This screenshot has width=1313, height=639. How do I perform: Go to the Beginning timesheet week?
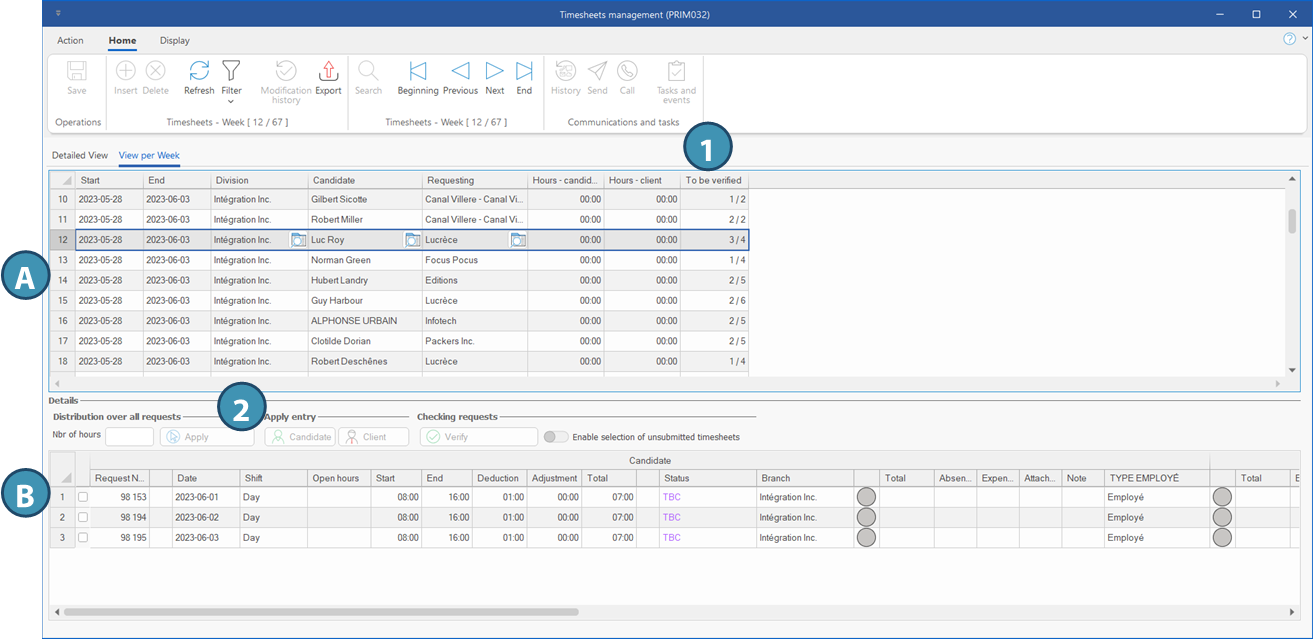tap(418, 72)
